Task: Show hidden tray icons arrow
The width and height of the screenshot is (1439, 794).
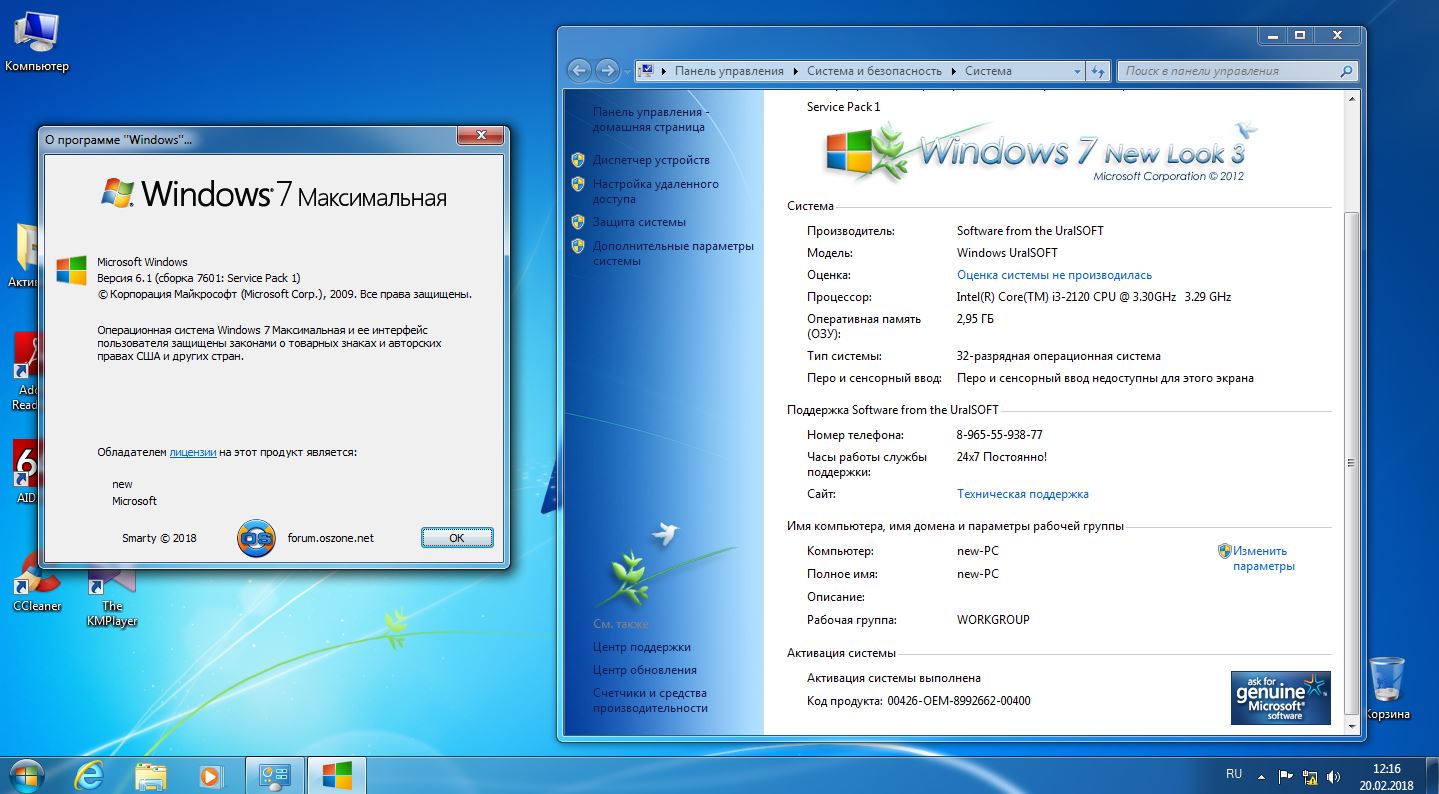Action: click(1262, 775)
